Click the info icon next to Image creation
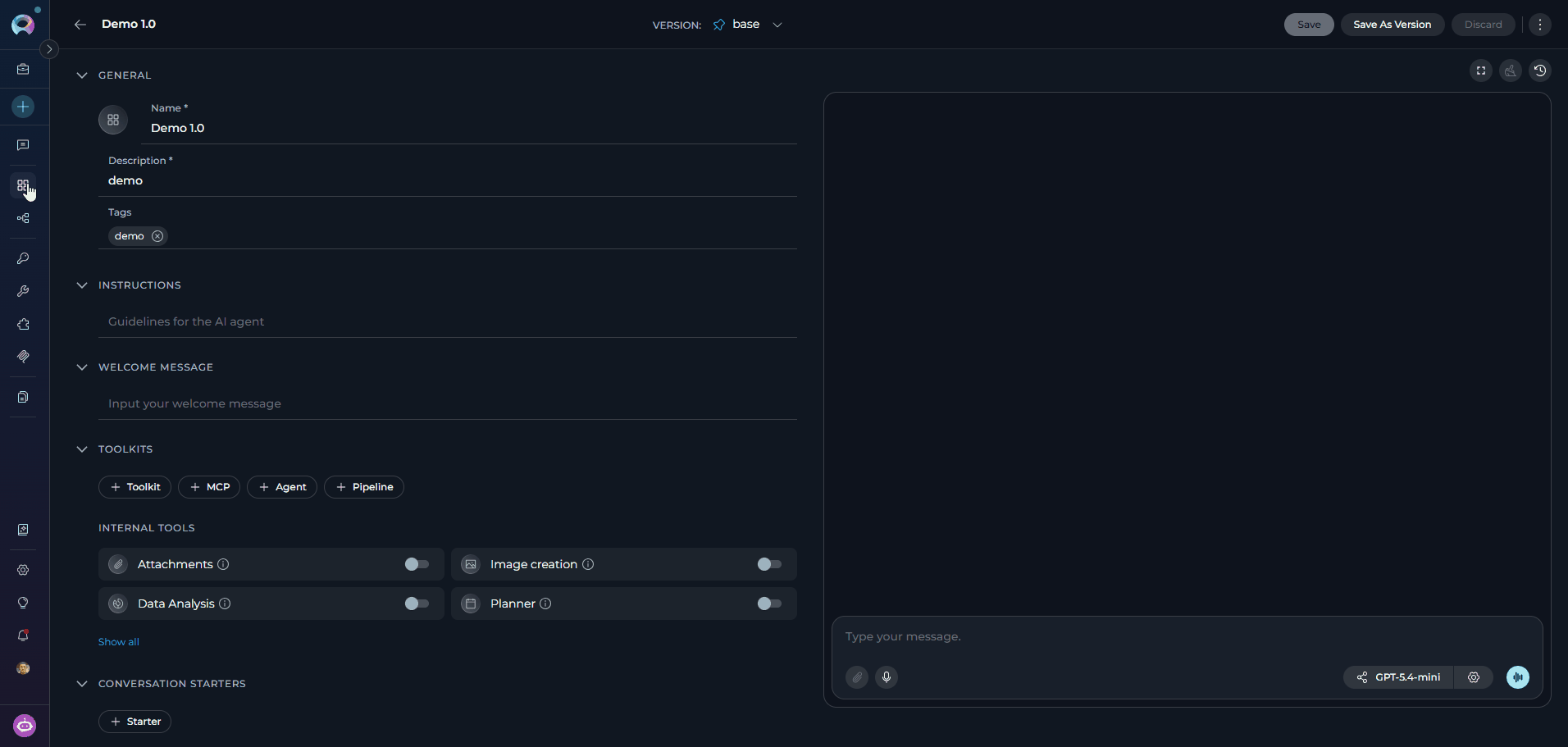 pyautogui.click(x=588, y=564)
